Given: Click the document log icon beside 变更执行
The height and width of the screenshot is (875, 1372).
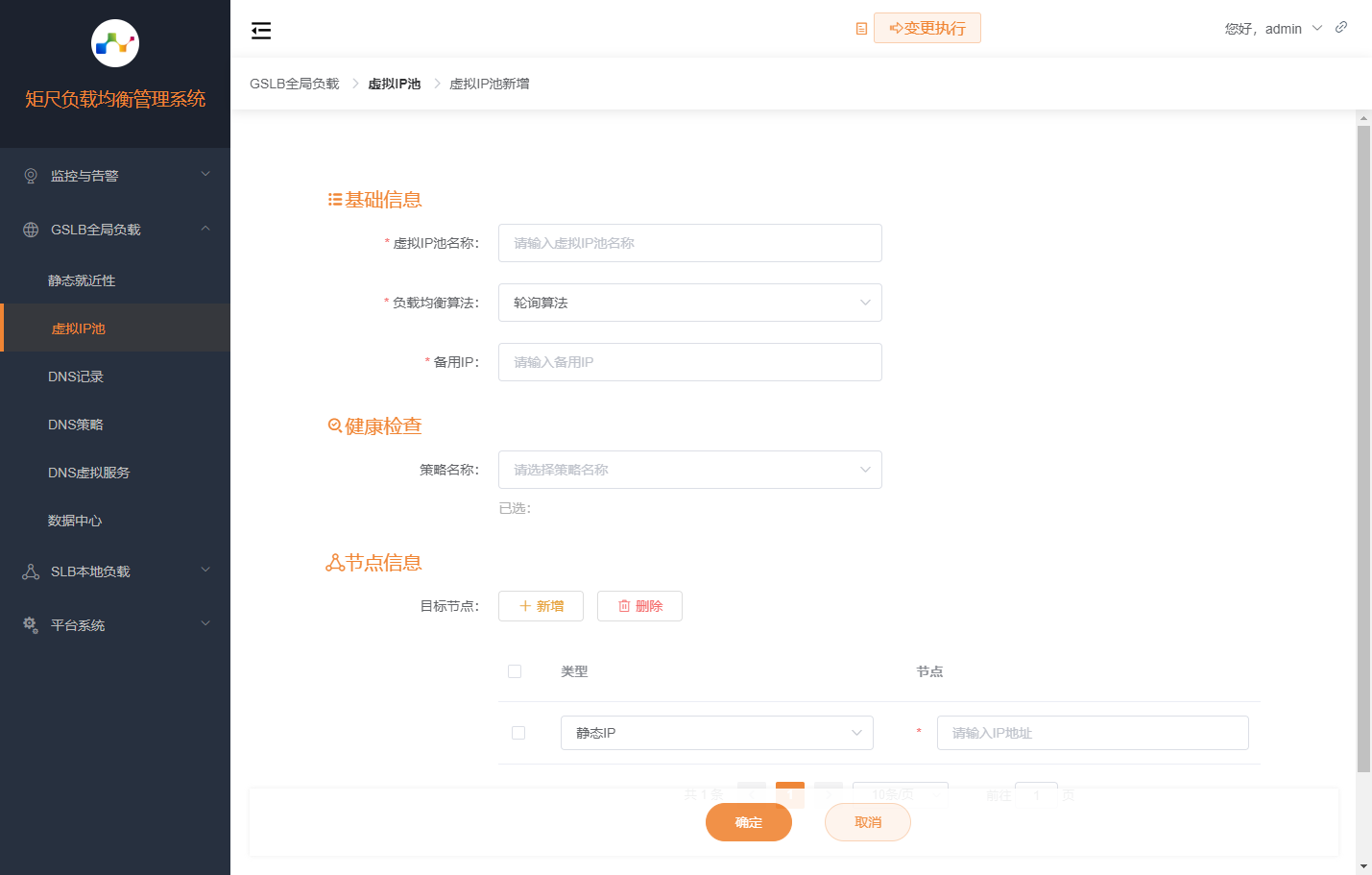Looking at the screenshot, I should (x=860, y=28).
